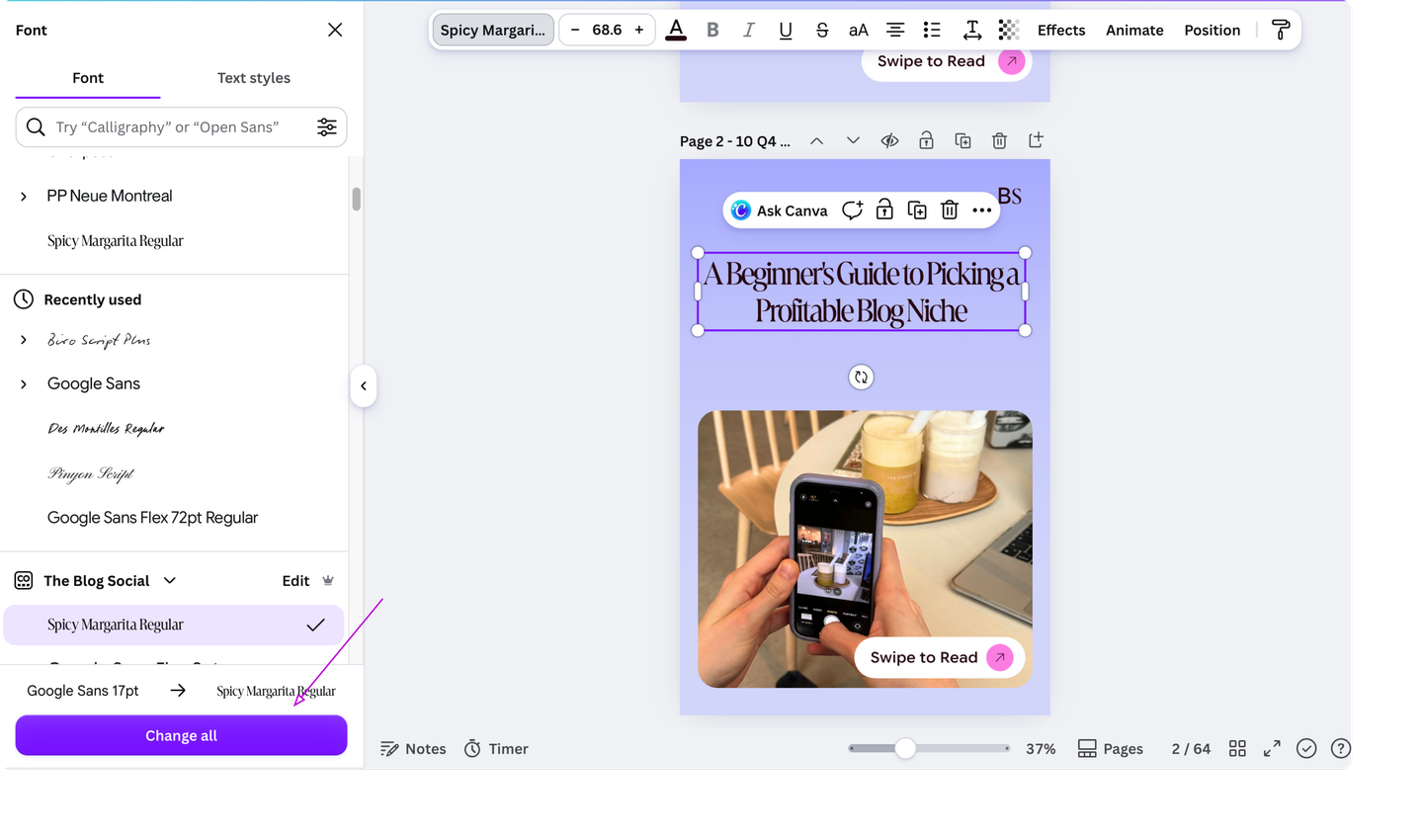Collapse The Blog Social brand kit

(x=170, y=580)
